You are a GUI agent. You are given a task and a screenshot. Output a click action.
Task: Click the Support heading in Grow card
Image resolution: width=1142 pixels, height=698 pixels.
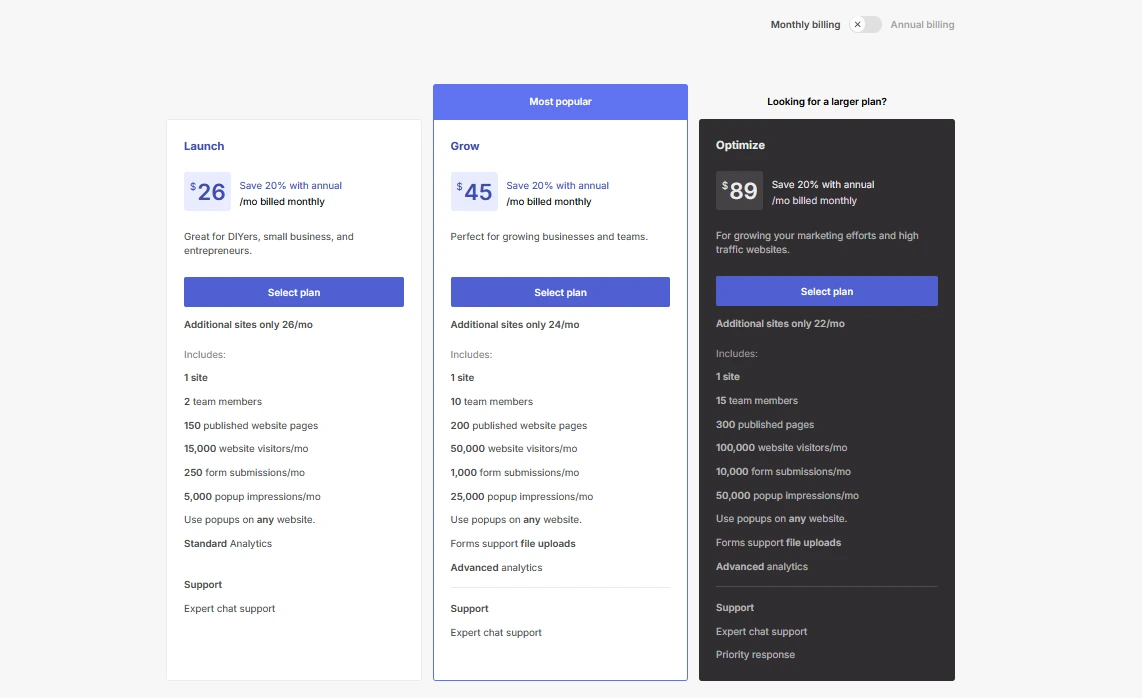469,609
